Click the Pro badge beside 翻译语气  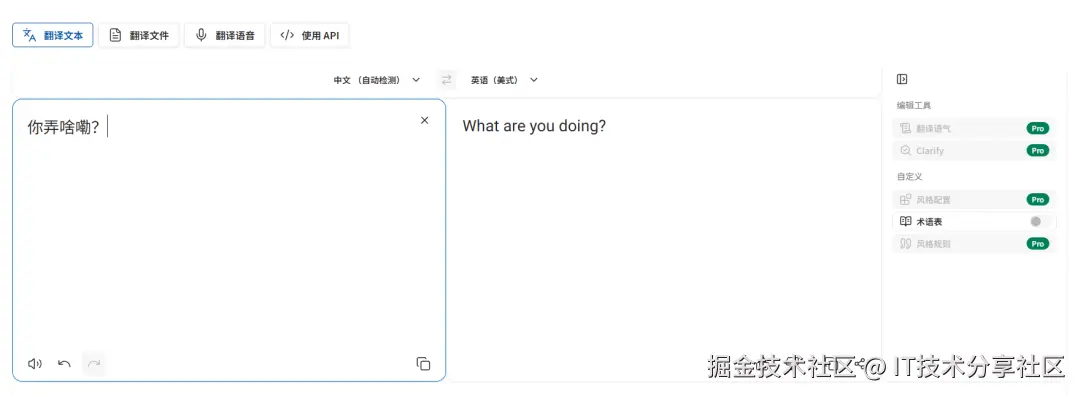coord(1038,128)
